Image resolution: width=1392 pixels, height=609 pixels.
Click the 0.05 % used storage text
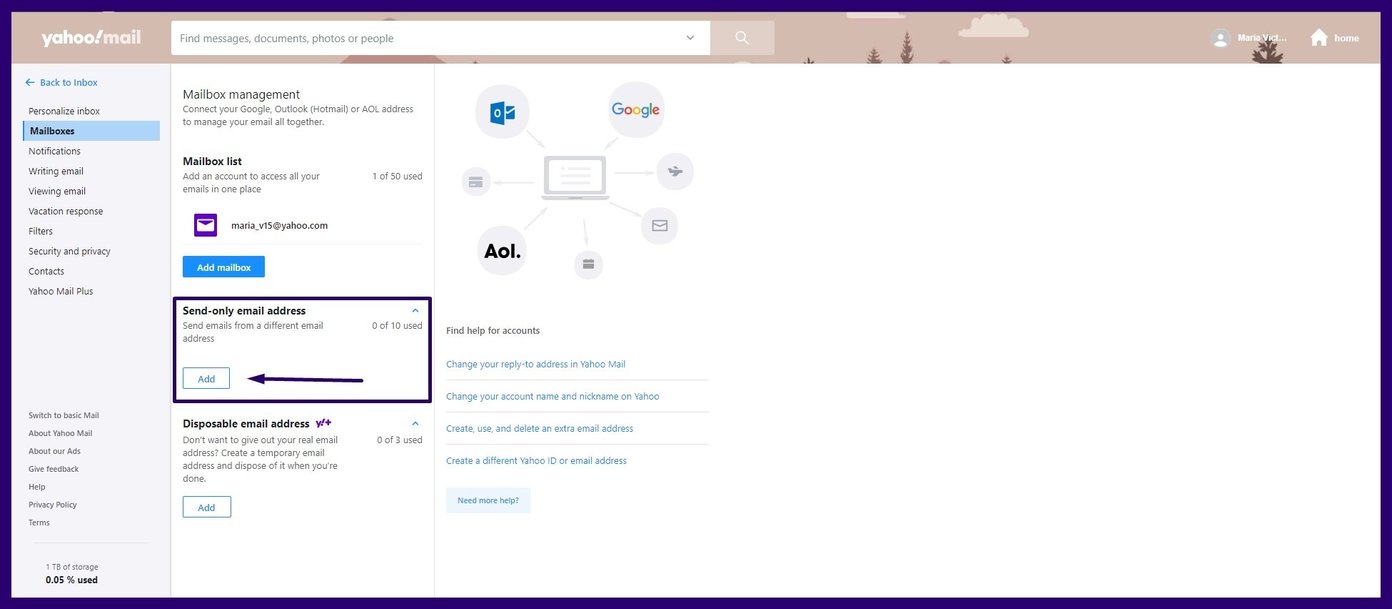click(72, 580)
